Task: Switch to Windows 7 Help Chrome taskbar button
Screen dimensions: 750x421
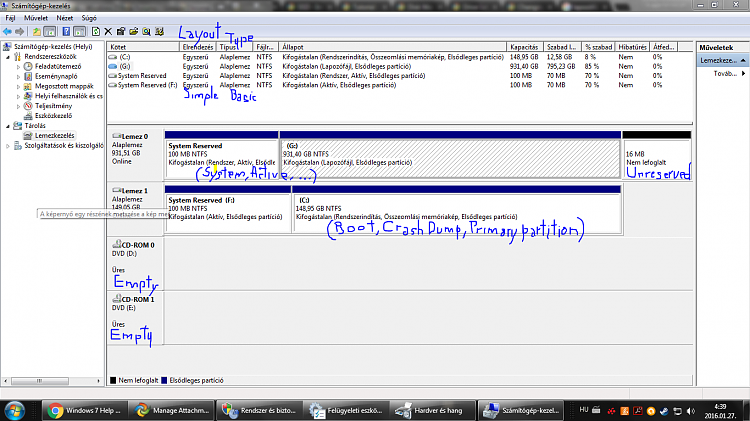Action: (x=85, y=410)
